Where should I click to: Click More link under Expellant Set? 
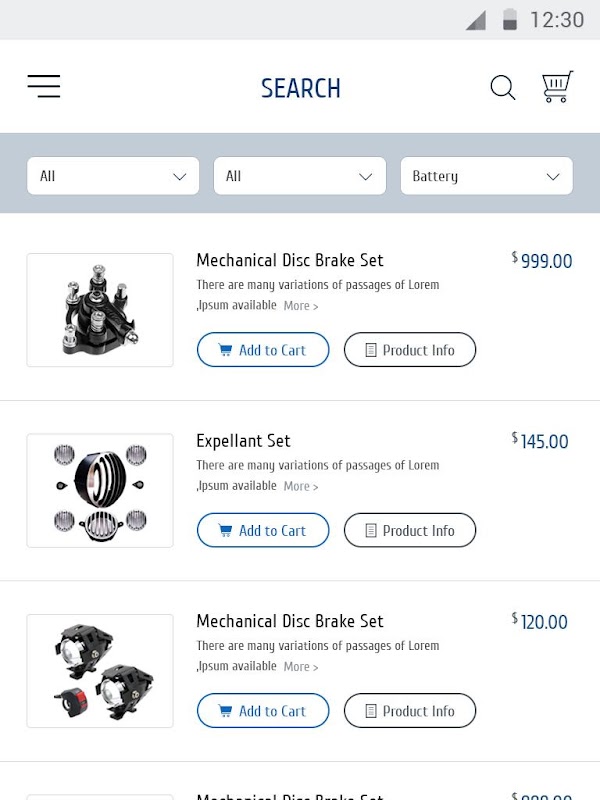300,486
